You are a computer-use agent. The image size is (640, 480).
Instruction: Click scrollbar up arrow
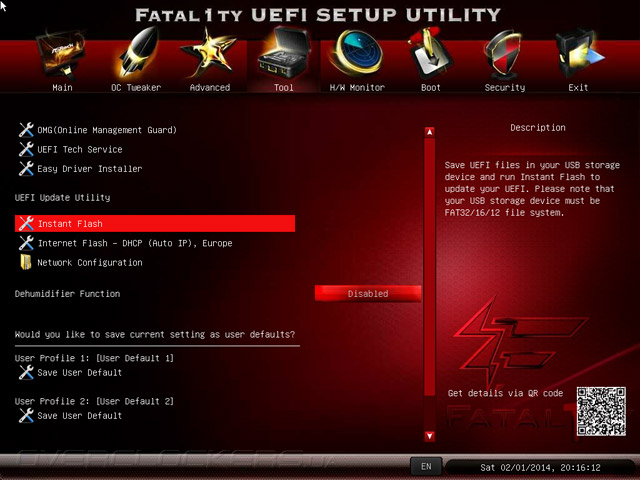(429, 132)
